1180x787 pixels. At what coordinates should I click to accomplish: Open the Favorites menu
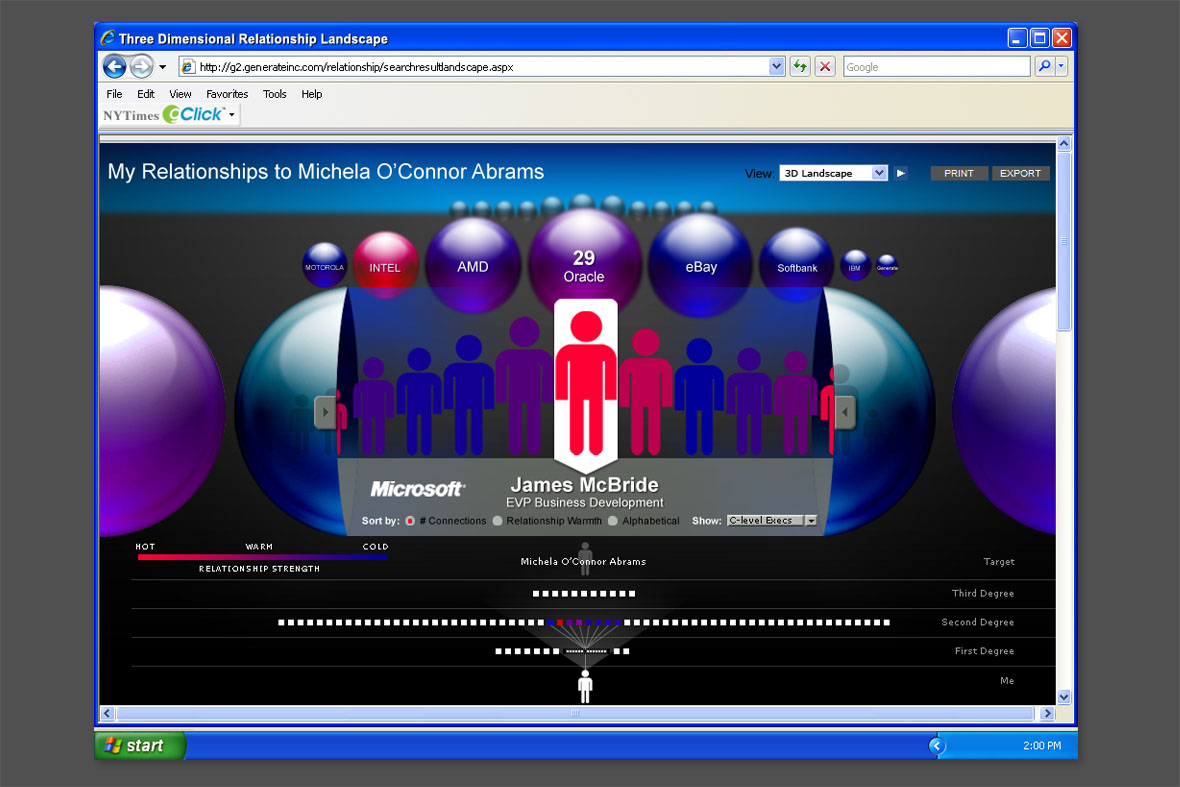(x=227, y=94)
